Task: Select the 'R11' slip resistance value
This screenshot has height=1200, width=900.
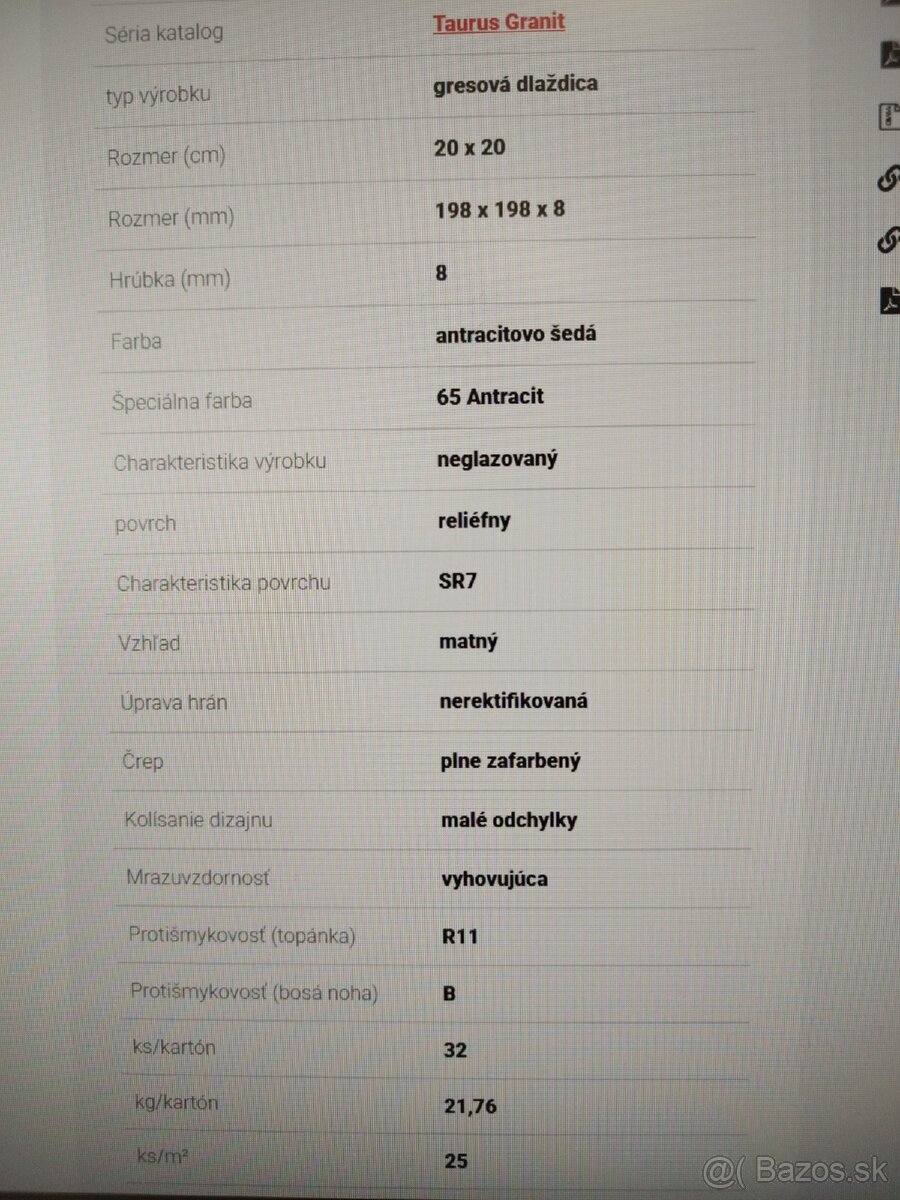Action: pos(460,937)
